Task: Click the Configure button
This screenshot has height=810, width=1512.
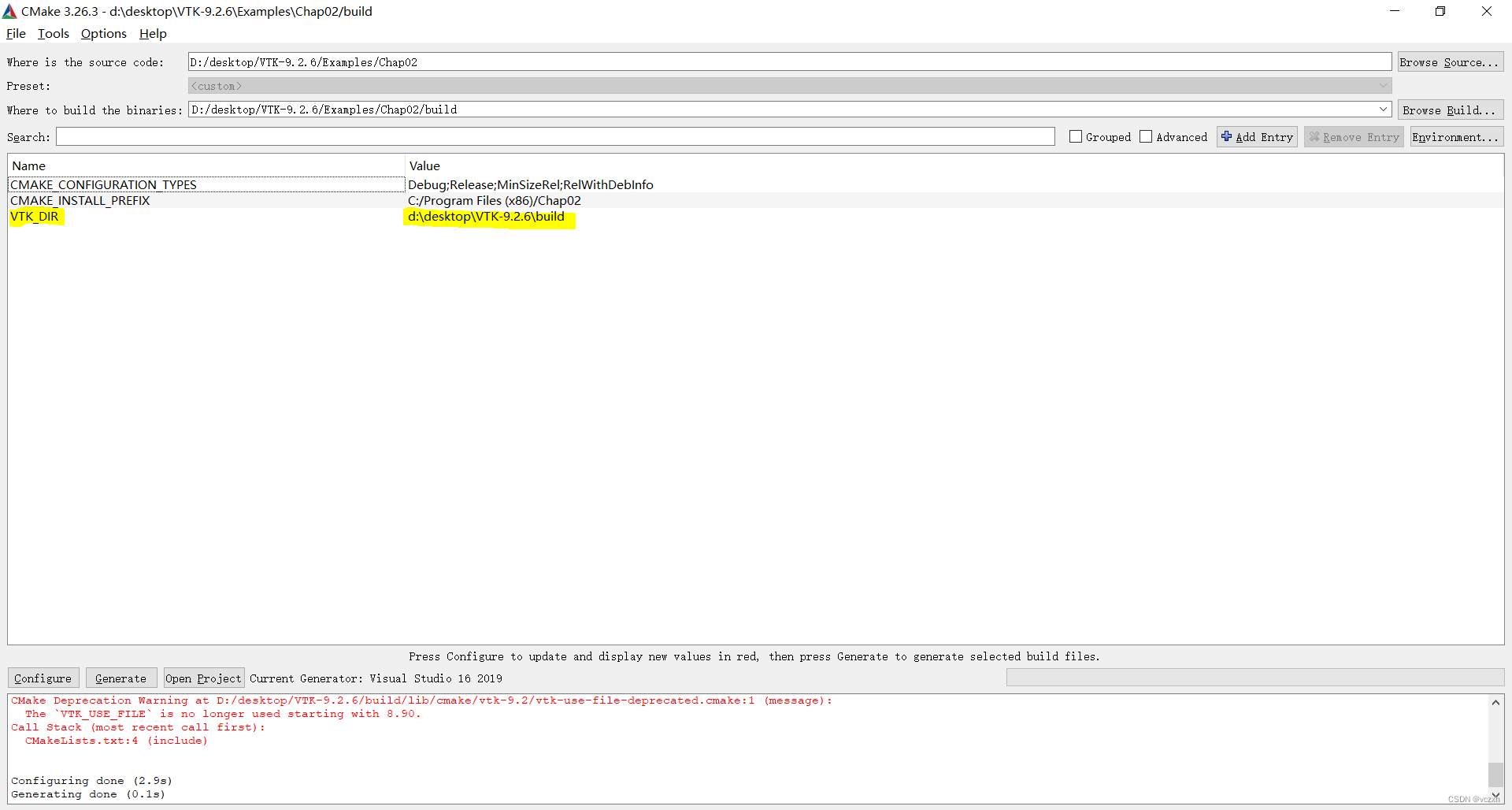Action: click(x=43, y=678)
